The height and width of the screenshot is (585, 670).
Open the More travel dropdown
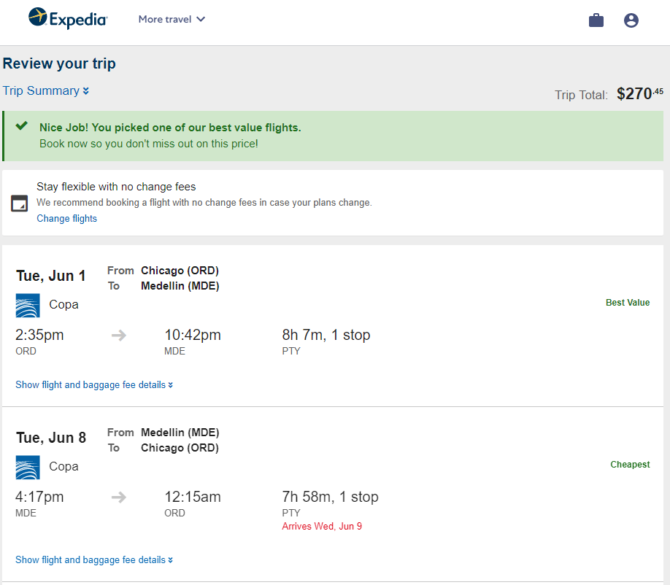pyautogui.click(x=172, y=19)
